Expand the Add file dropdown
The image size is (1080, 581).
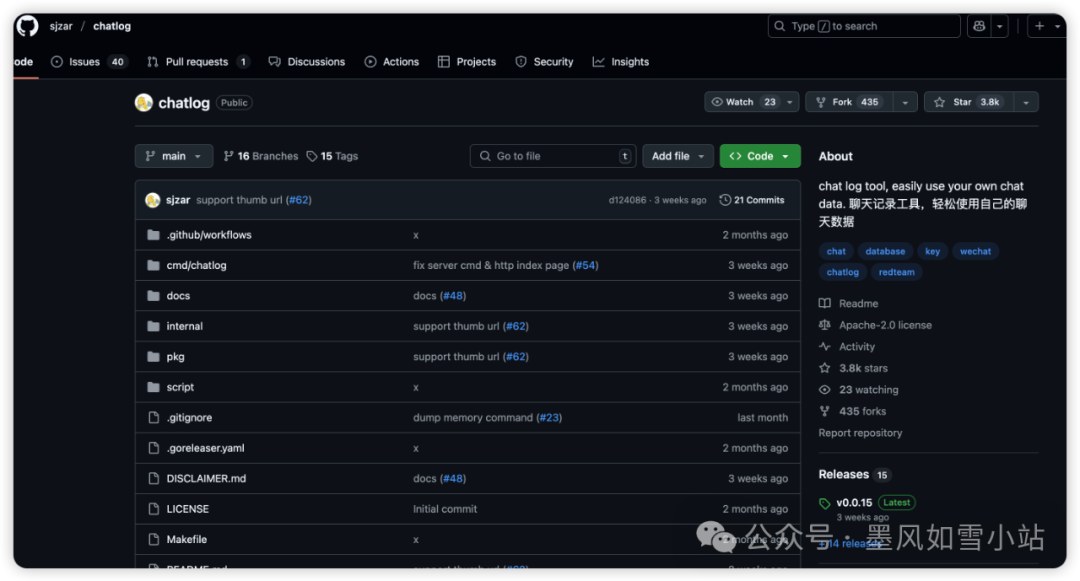(x=678, y=156)
